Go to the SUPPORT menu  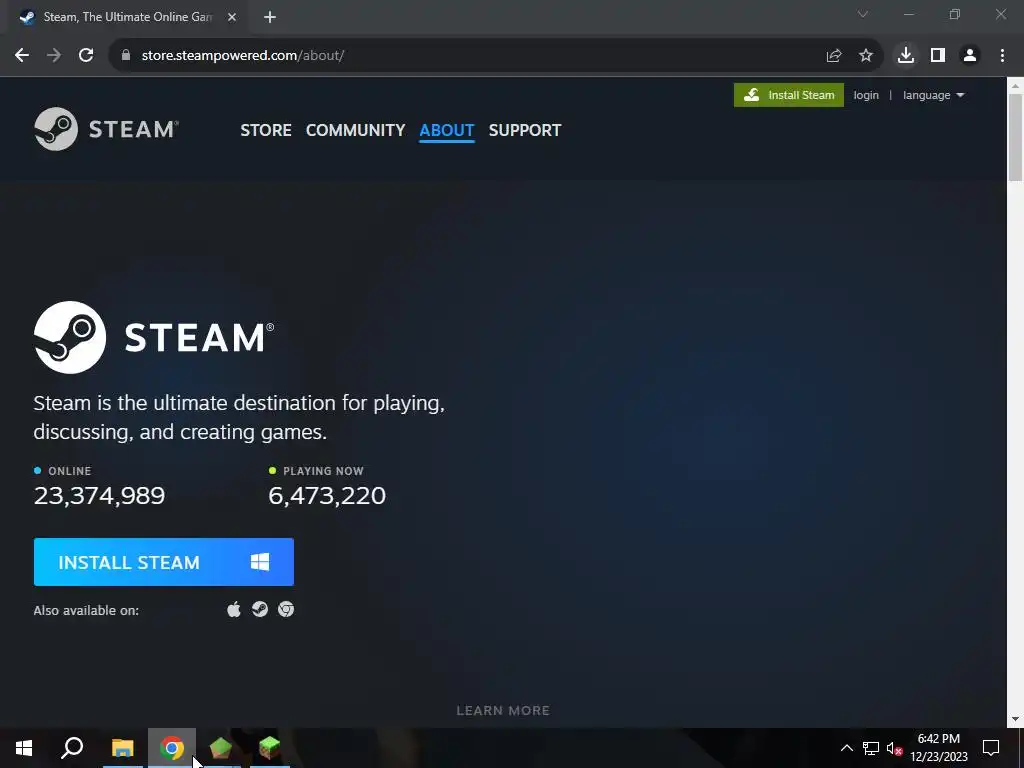coord(525,130)
